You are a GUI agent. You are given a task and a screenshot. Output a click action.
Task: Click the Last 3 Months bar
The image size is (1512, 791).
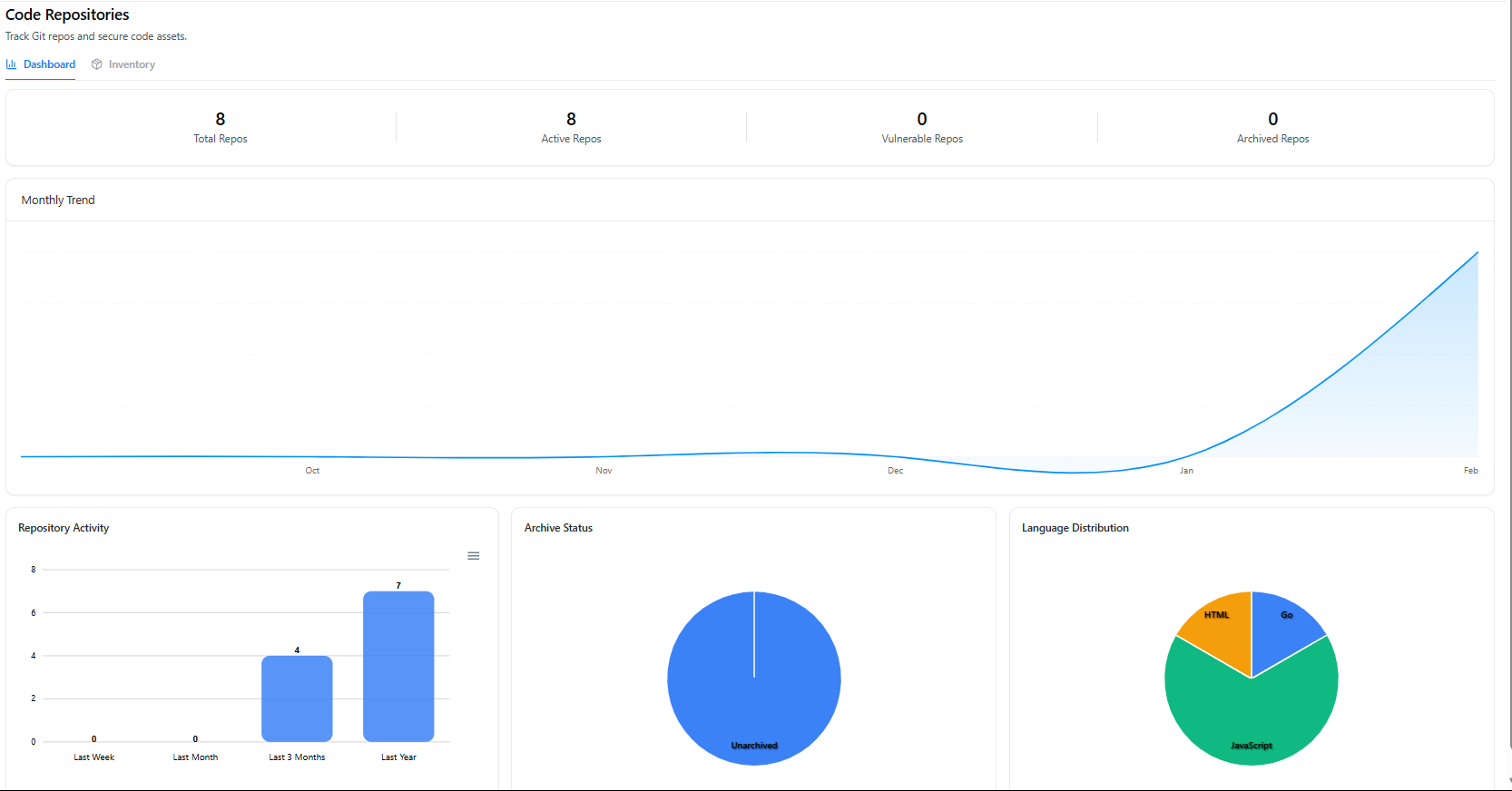297,698
